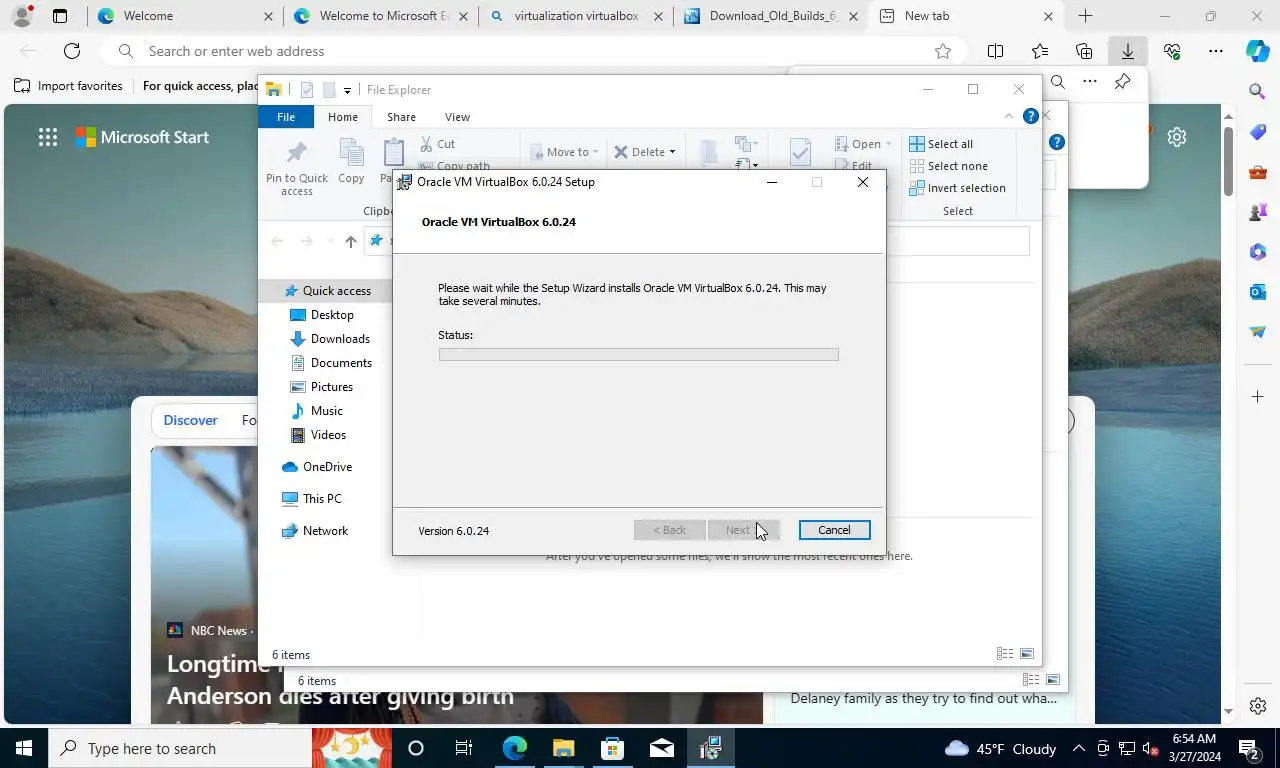Open the Move to dropdown
Screen dimensions: 1280x768
(565, 152)
